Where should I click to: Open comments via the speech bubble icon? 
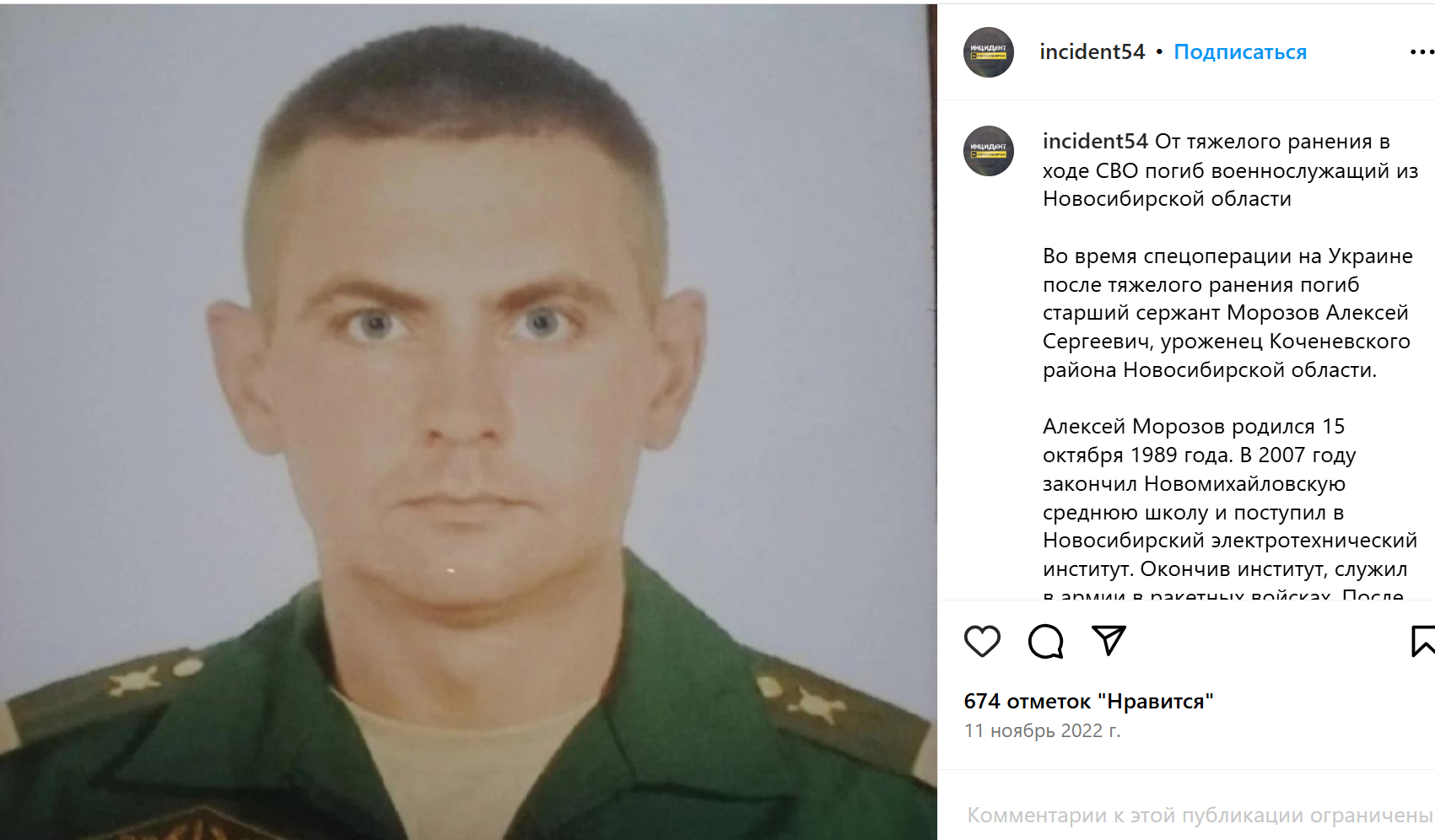tap(1046, 642)
